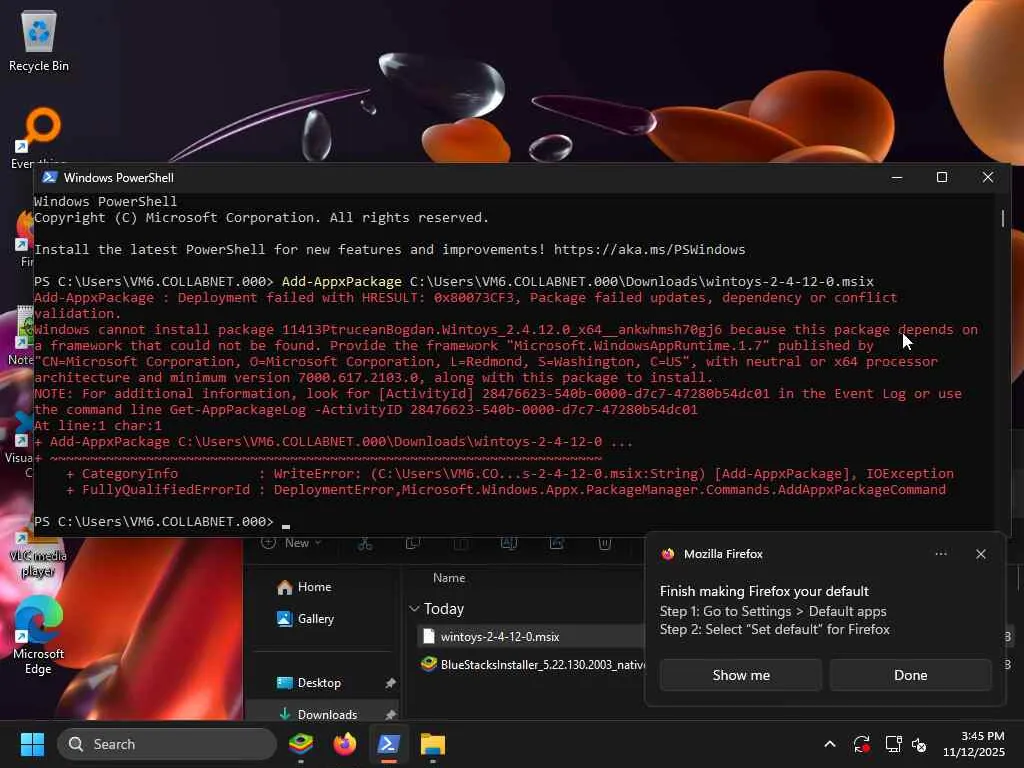Click the taskbar Search box

tap(167, 744)
